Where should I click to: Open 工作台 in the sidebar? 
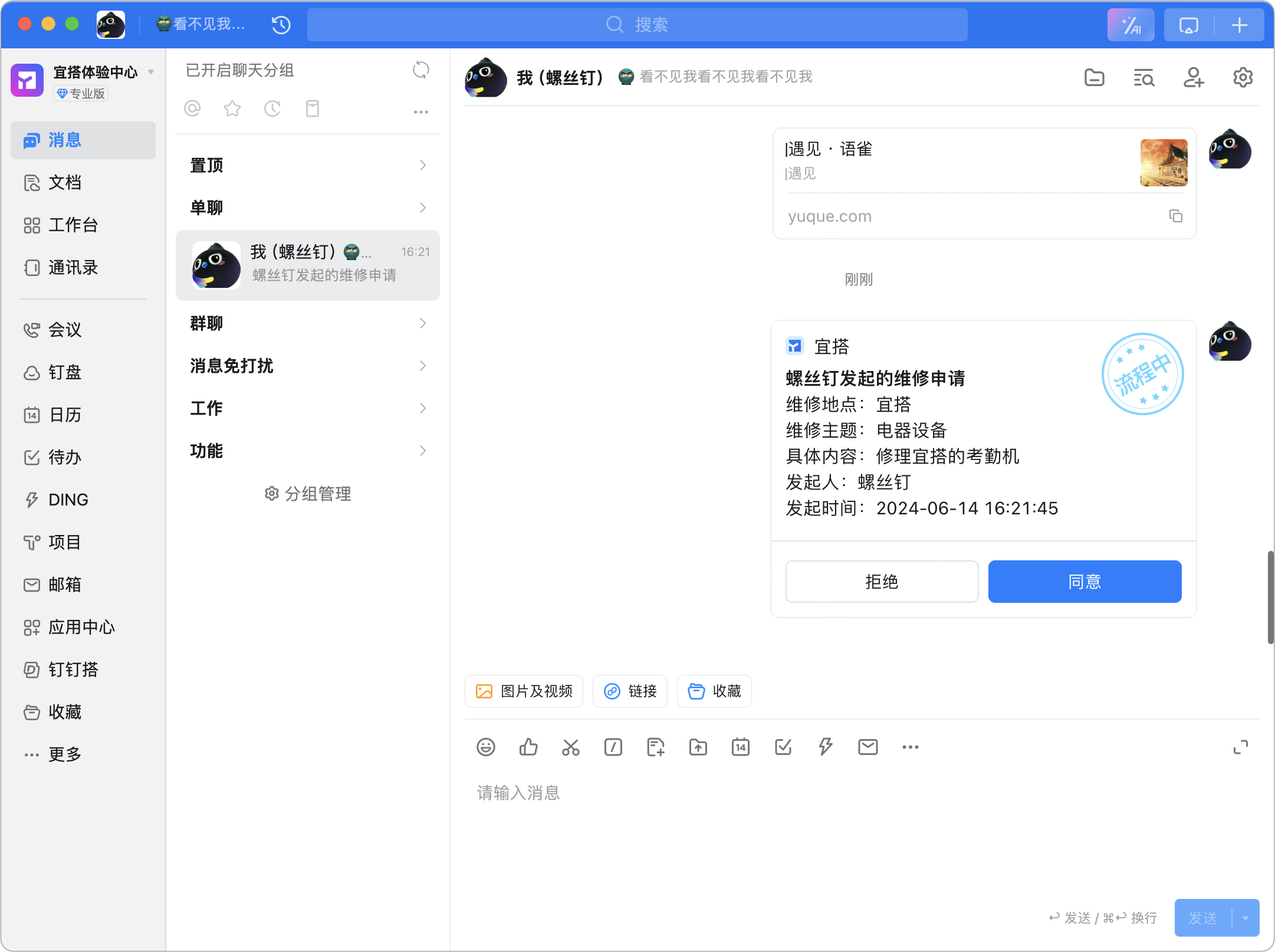tap(83, 225)
